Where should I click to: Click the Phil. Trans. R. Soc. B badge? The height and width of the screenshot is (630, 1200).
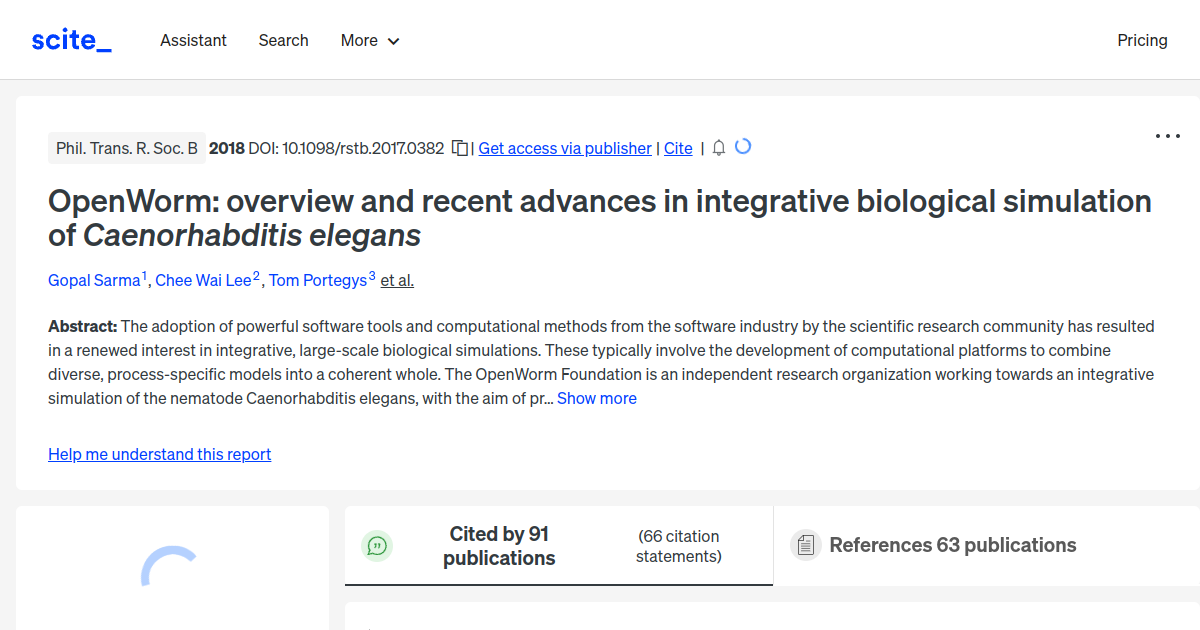[x=127, y=147]
